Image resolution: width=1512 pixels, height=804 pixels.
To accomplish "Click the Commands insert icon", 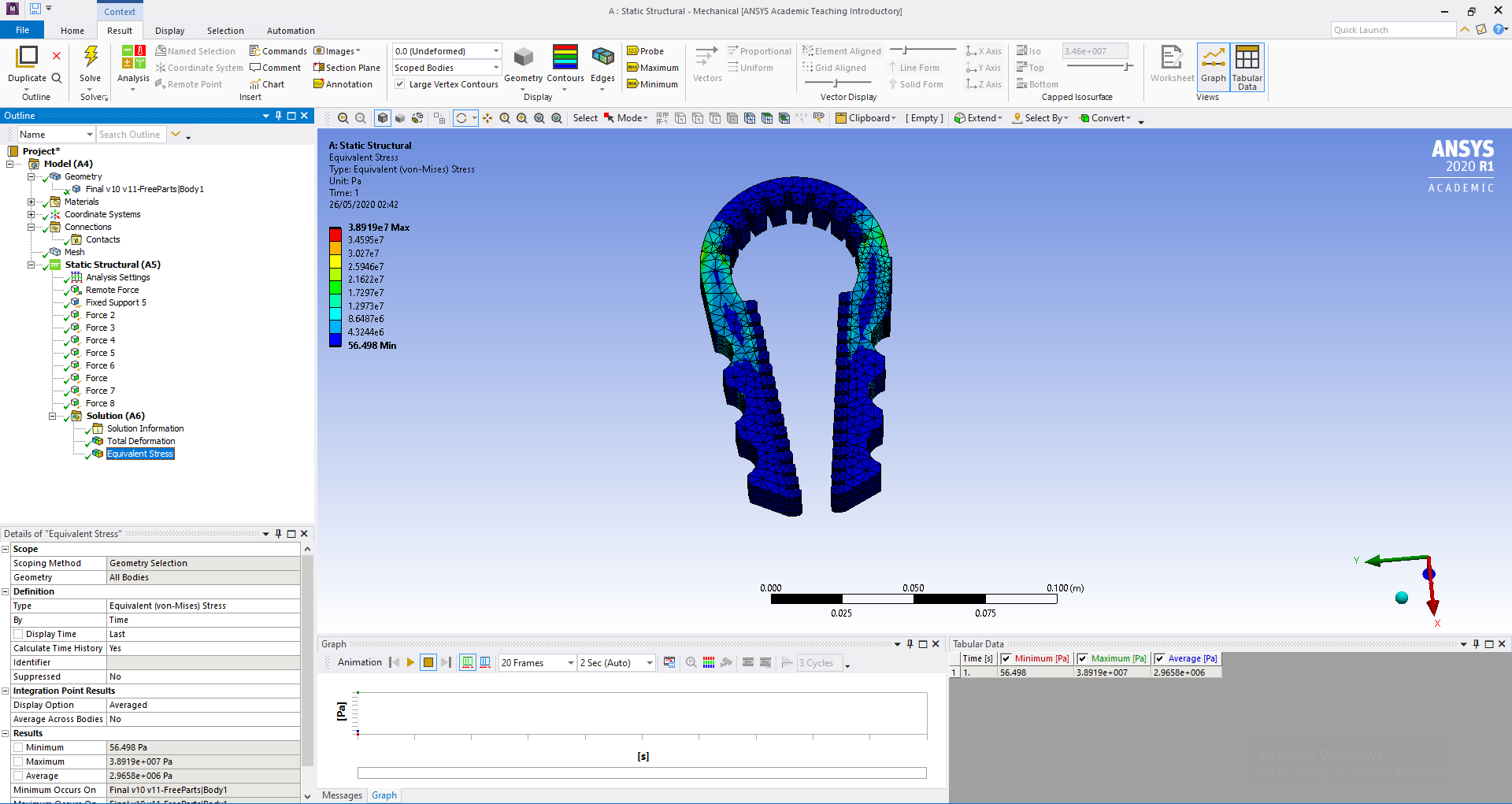I will click(x=255, y=51).
